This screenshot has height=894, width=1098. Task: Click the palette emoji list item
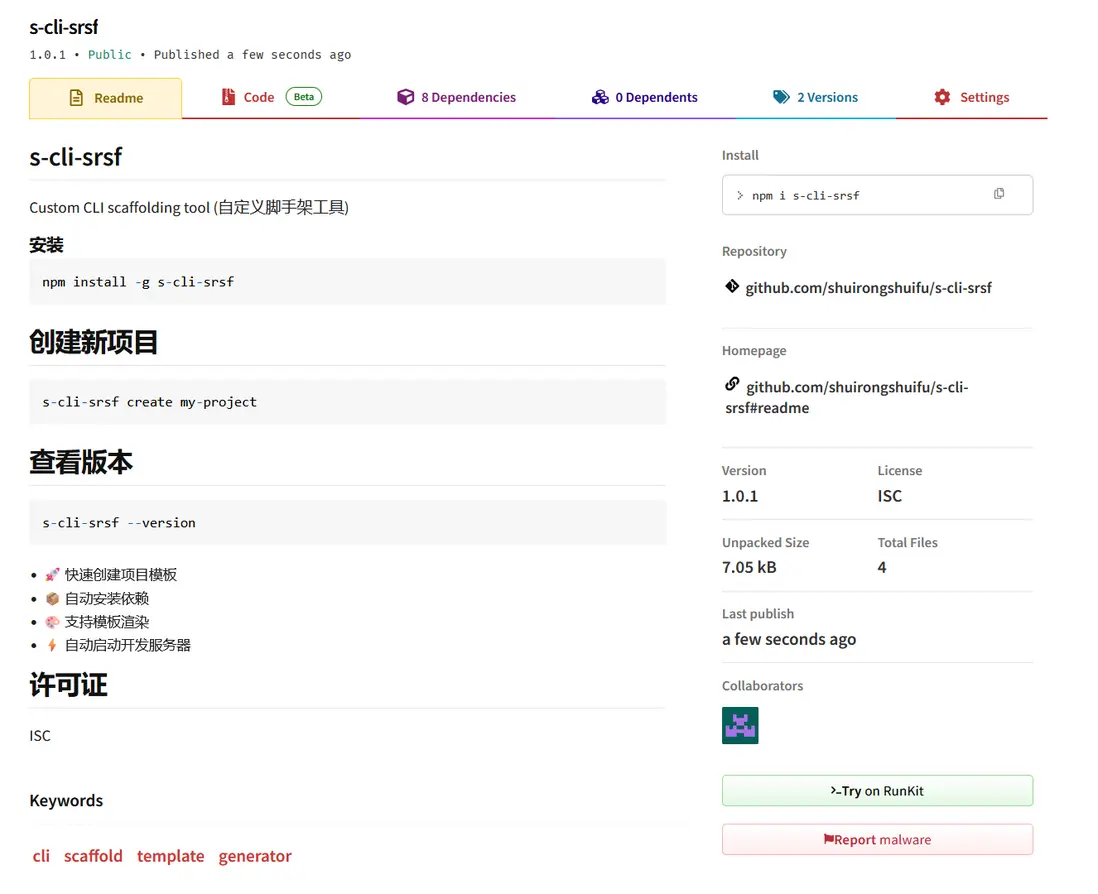pos(97,622)
